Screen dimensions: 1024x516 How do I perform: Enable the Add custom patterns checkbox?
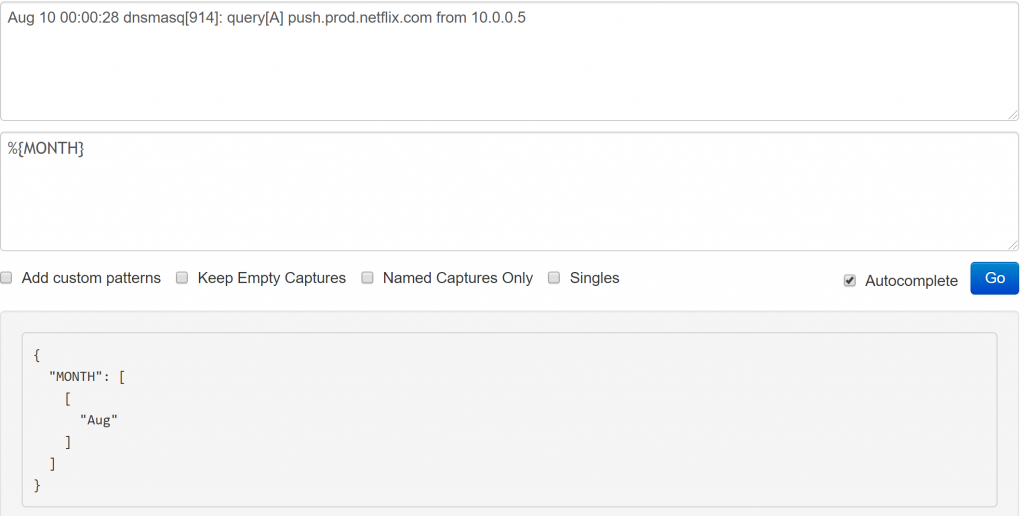tap(7, 278)
